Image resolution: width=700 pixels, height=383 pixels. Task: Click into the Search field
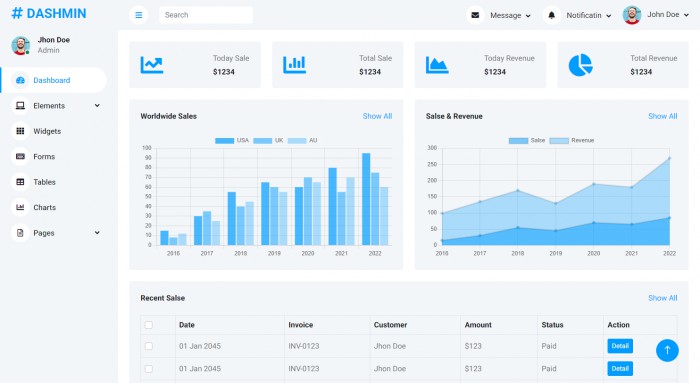click(x=206, y=15)
